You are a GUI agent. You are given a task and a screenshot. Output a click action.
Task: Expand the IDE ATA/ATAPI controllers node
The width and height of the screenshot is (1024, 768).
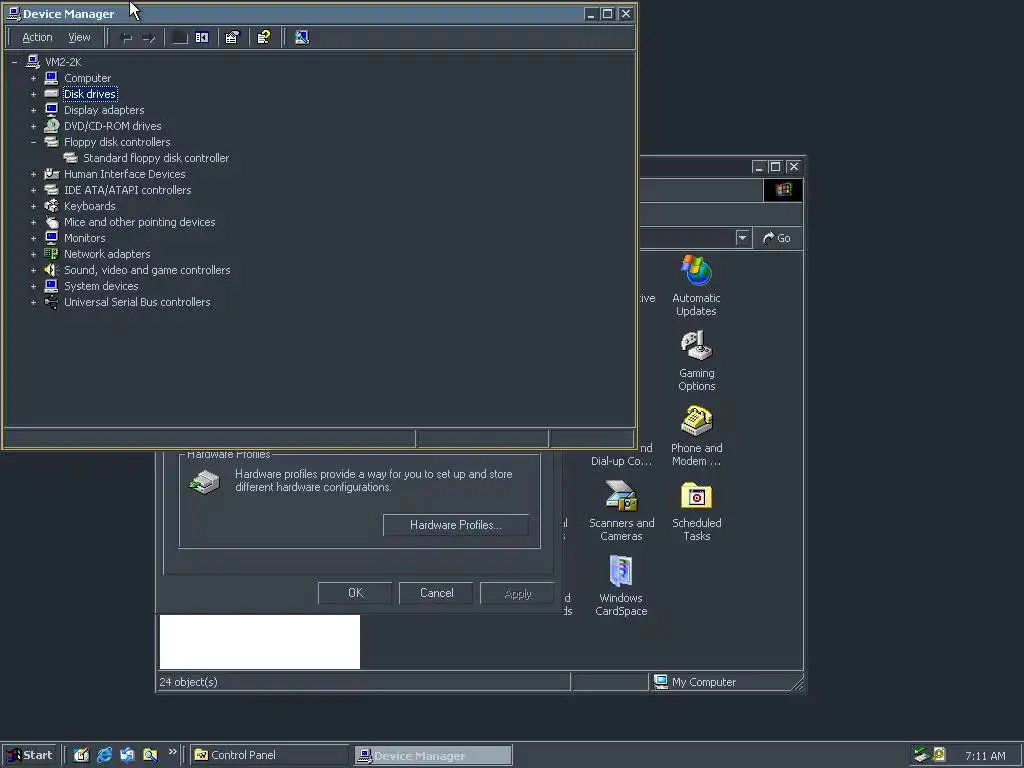(x=33, y=190)
